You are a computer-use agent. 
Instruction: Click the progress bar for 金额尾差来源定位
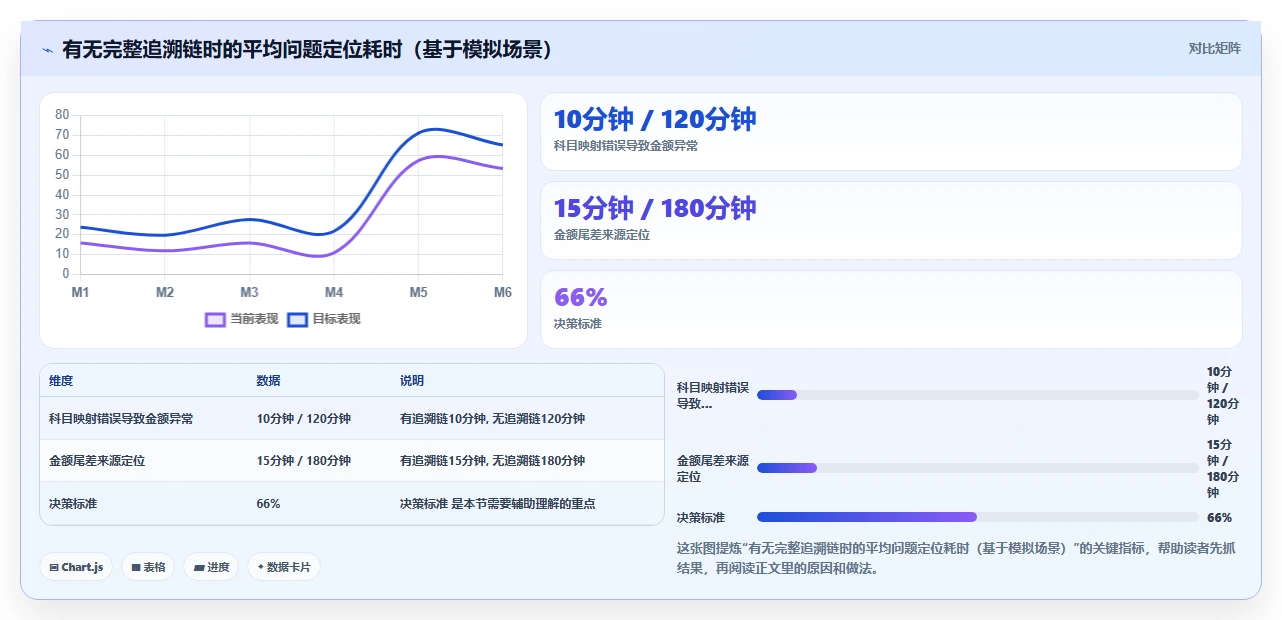click(x=978, y=468)
